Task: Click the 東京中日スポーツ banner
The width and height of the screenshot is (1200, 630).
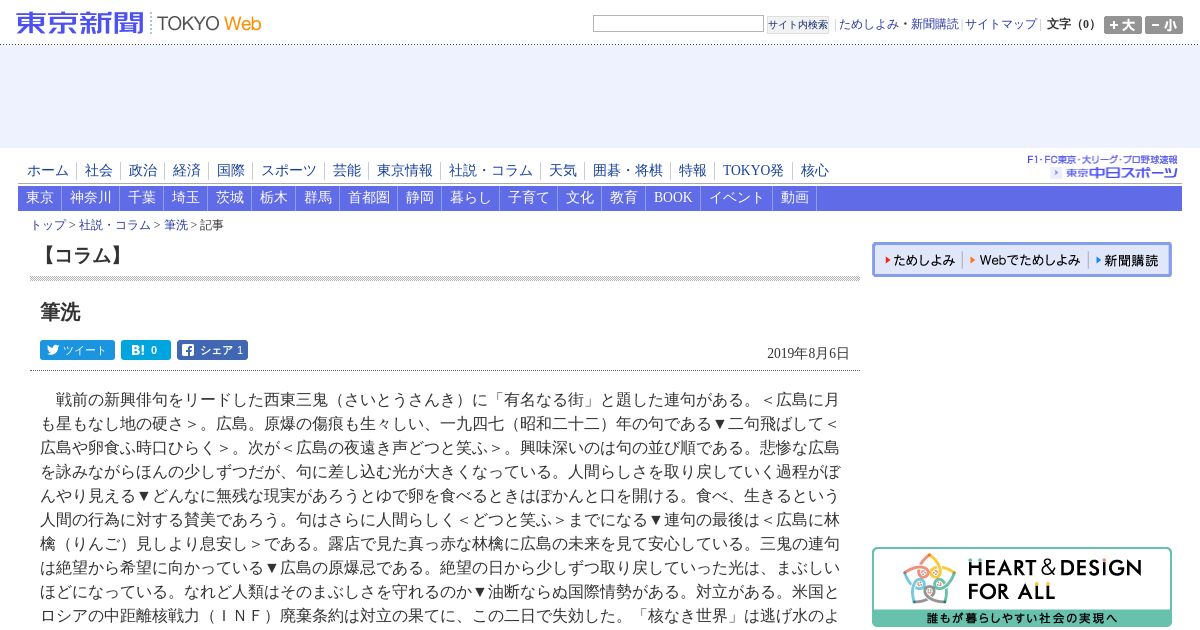Action: 1102,167
